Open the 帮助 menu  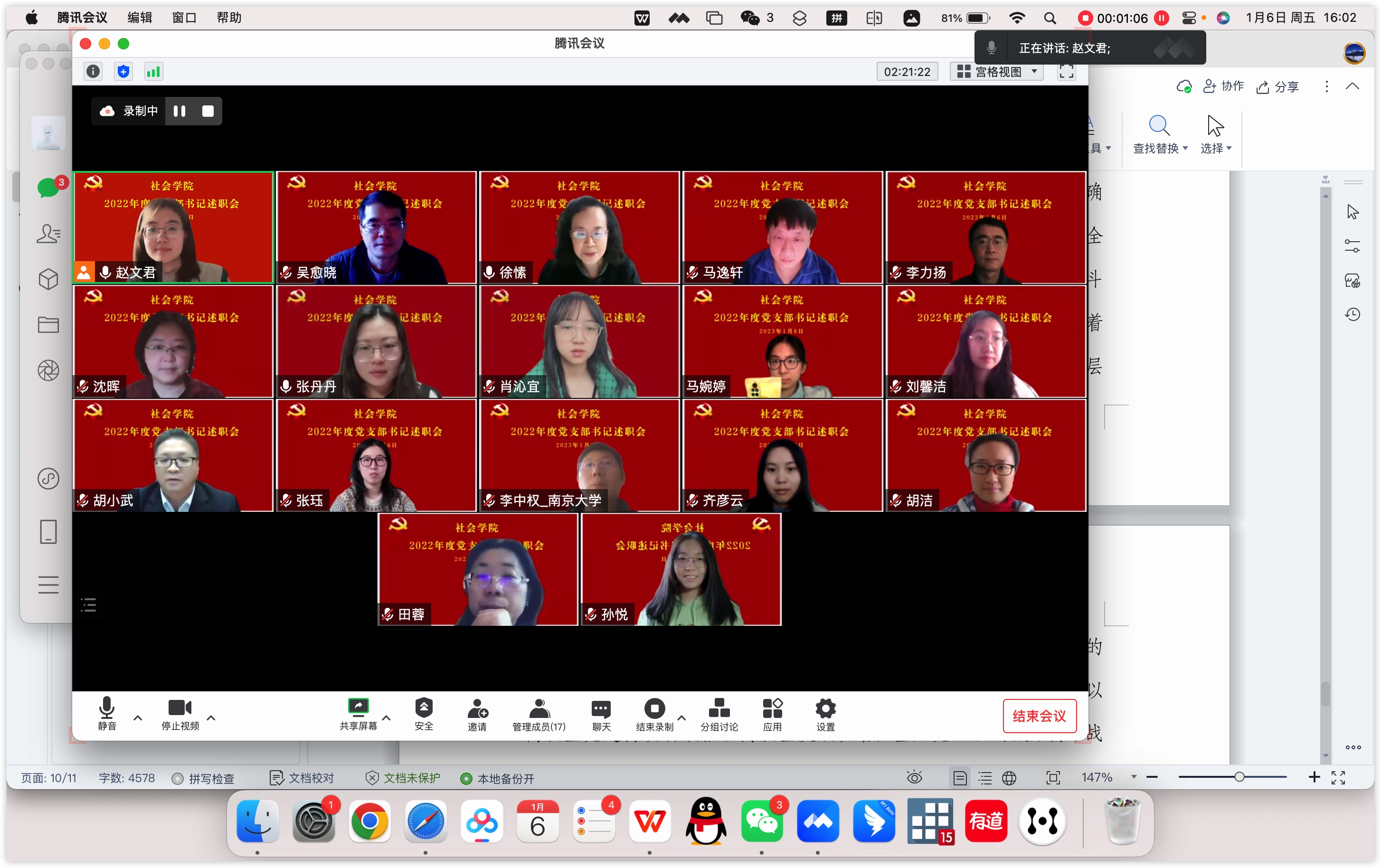(x=229, y=18)
